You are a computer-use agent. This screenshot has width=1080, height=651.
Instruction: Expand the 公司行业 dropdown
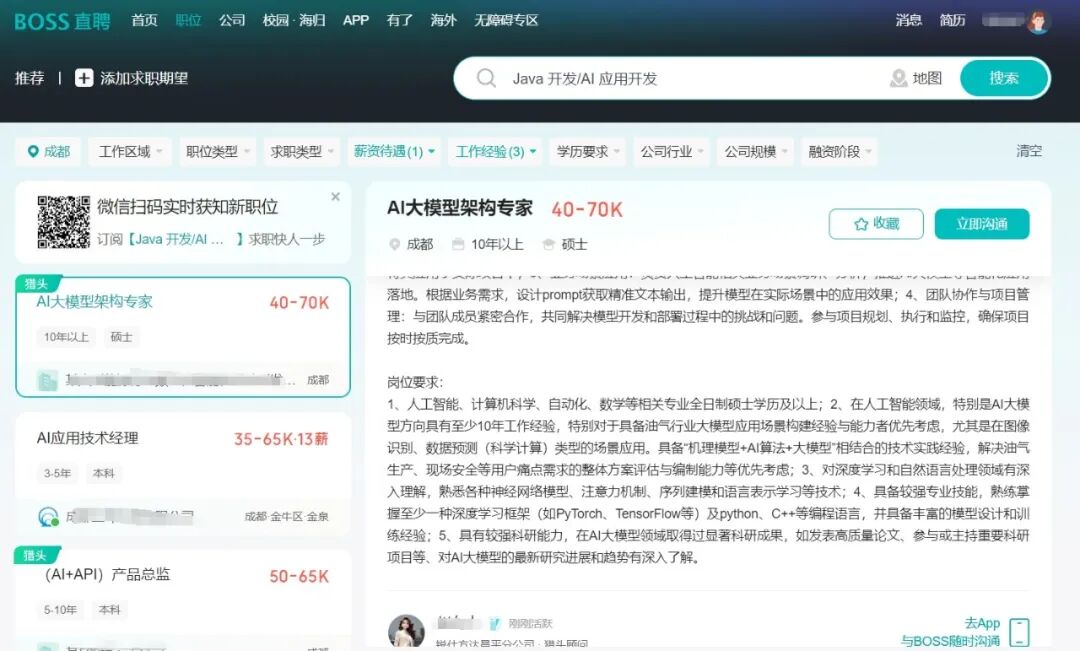pyautogui.click(x=672, y=152)
